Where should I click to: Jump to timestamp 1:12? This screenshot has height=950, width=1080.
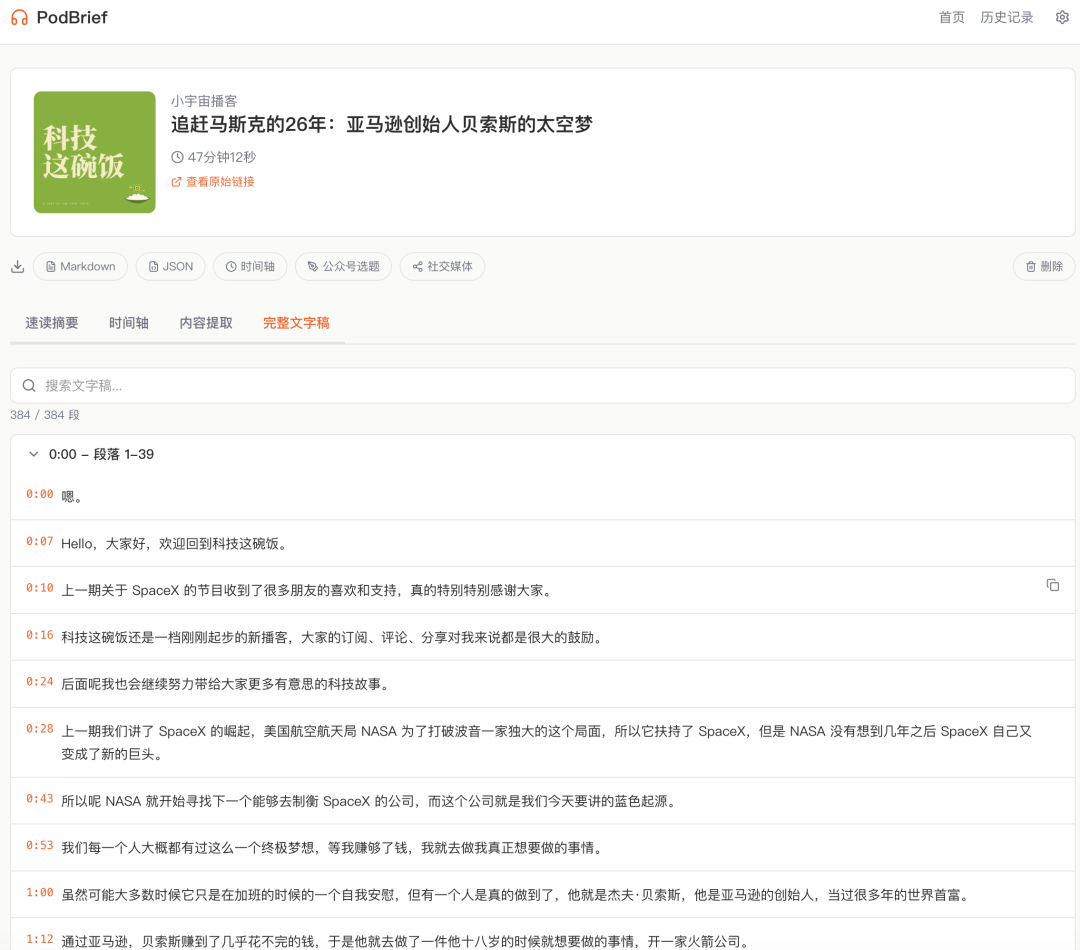(x=39, y=939)
